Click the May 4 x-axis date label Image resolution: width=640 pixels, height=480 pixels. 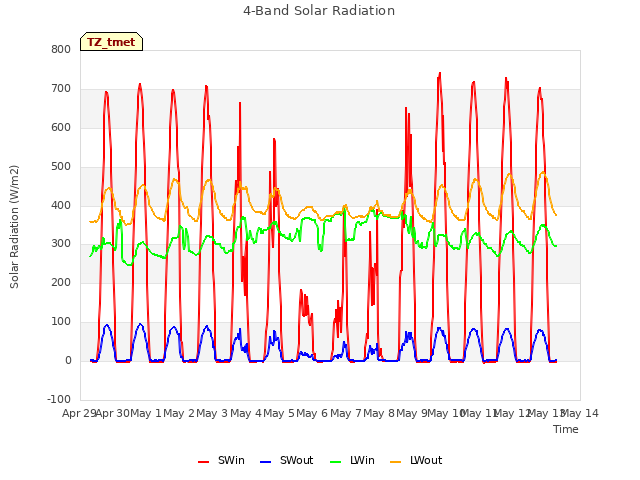[x=246, y=413]
